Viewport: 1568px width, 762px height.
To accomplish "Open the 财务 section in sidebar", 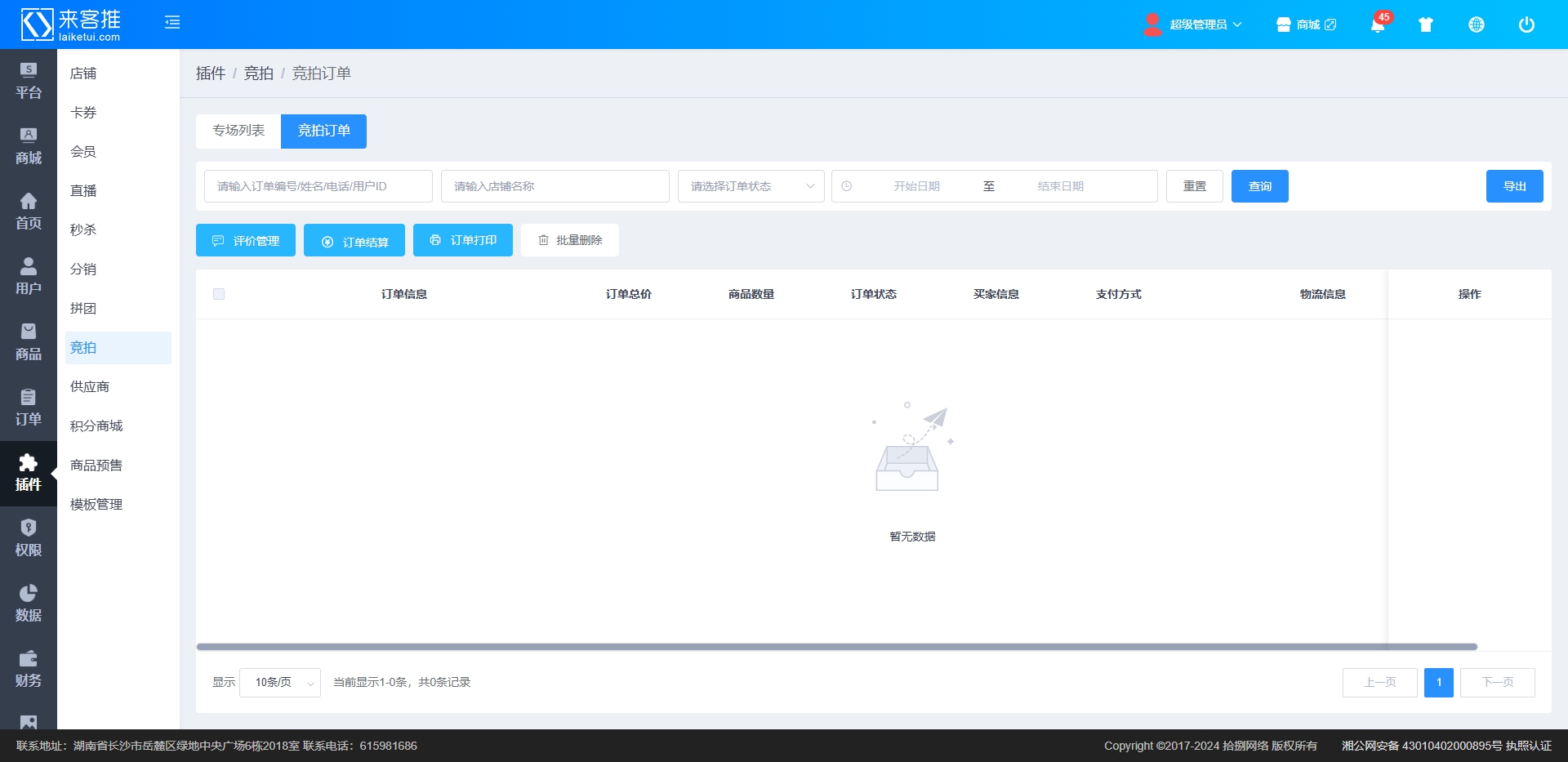I will pos(29,669).
